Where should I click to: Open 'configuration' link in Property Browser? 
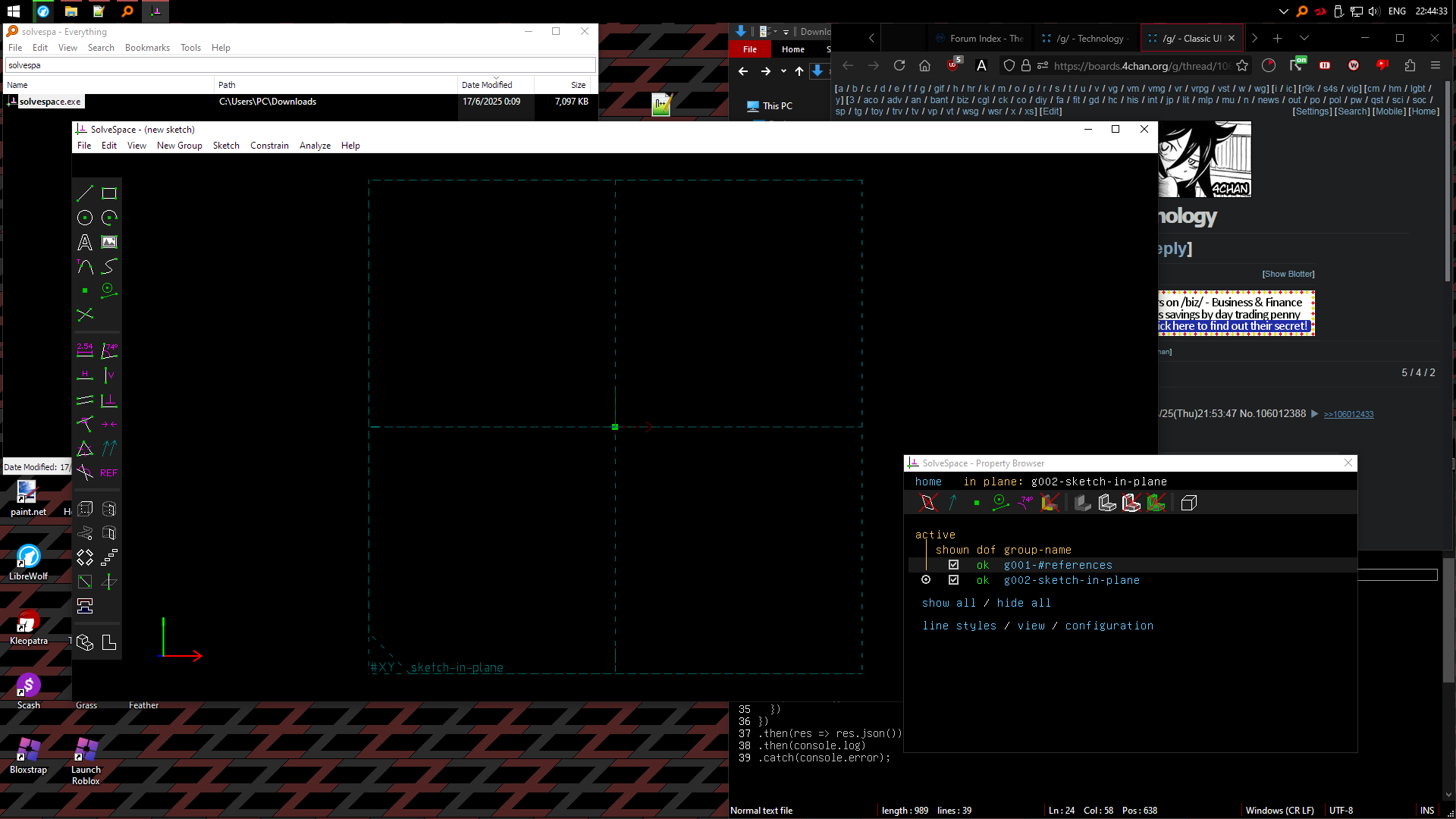pos(1109,626)
